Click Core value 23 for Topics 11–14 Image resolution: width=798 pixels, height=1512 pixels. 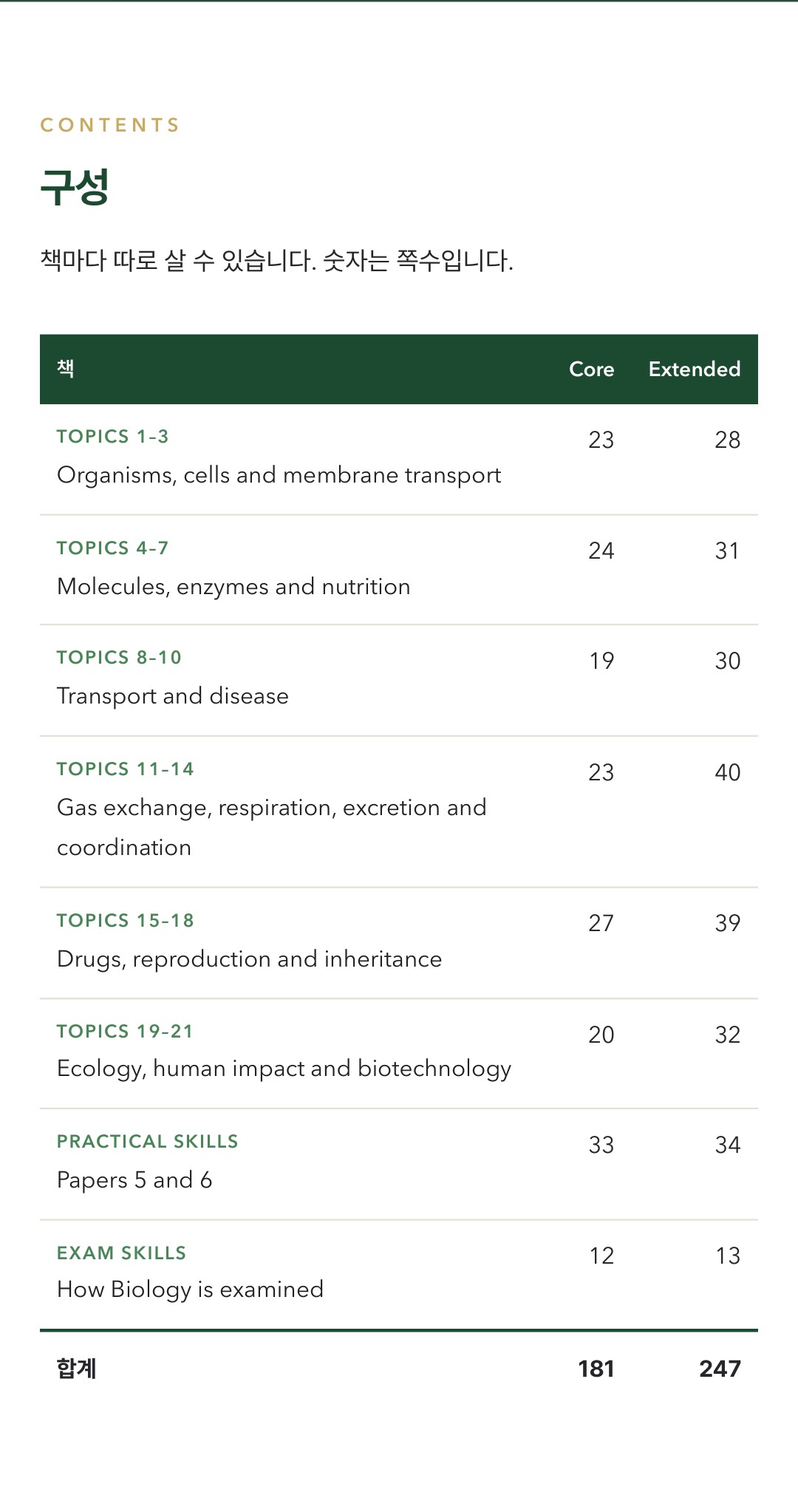pyautogui.click(x=601, y=772)
